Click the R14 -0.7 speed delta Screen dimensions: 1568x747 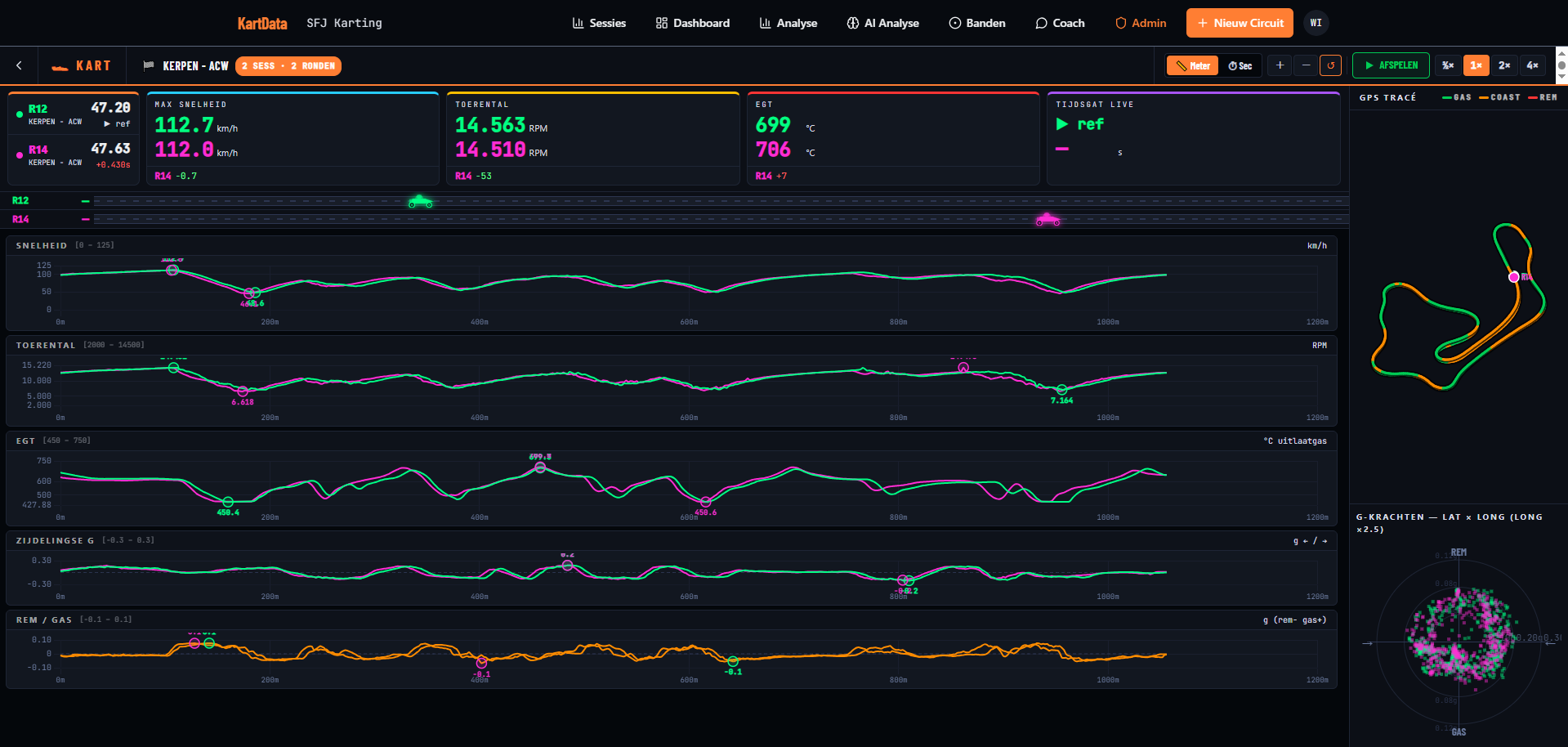pos(176,176)
